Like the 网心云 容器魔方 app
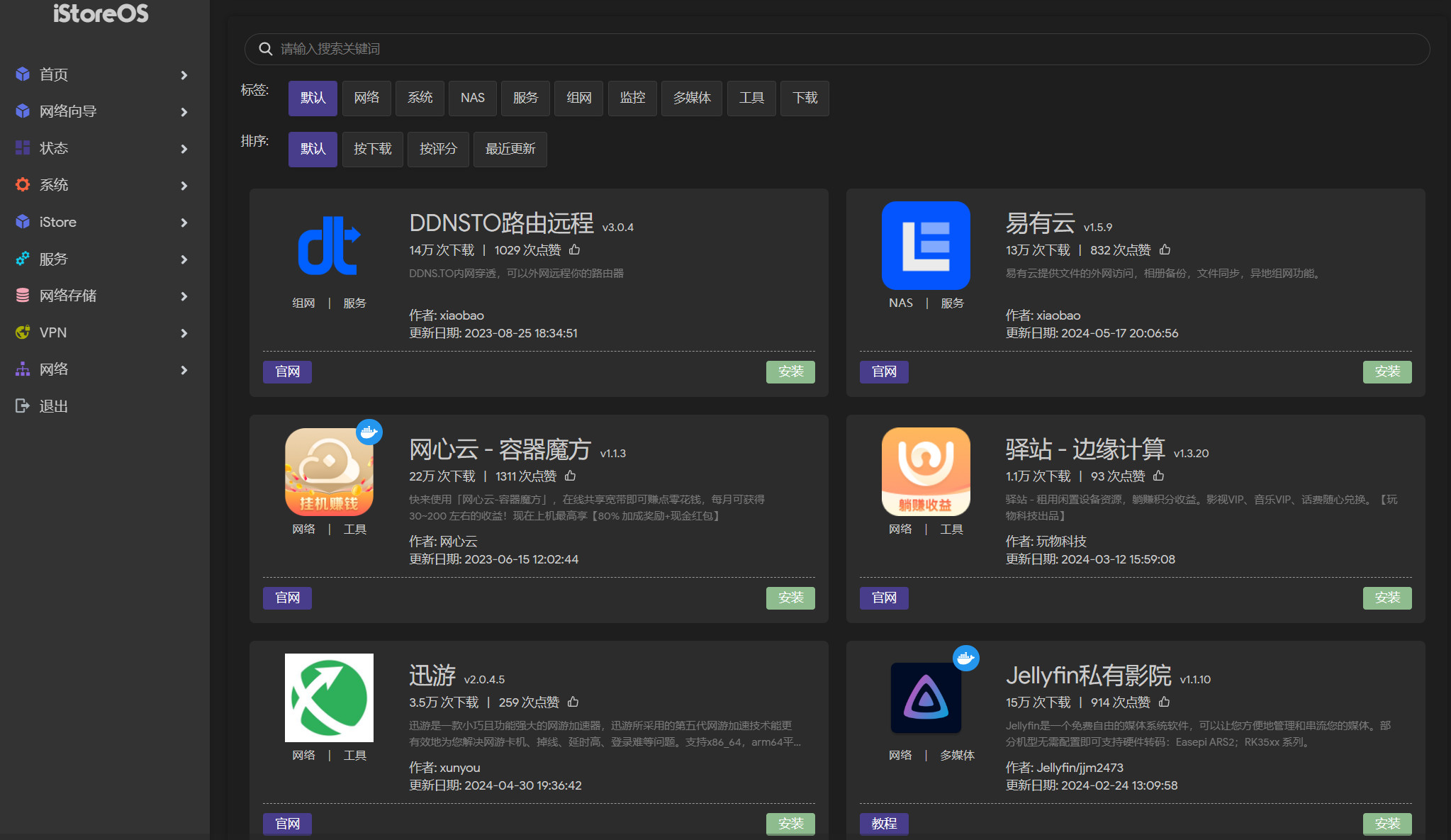Viewport: 1451px width, 840px height. pos(571,476)
